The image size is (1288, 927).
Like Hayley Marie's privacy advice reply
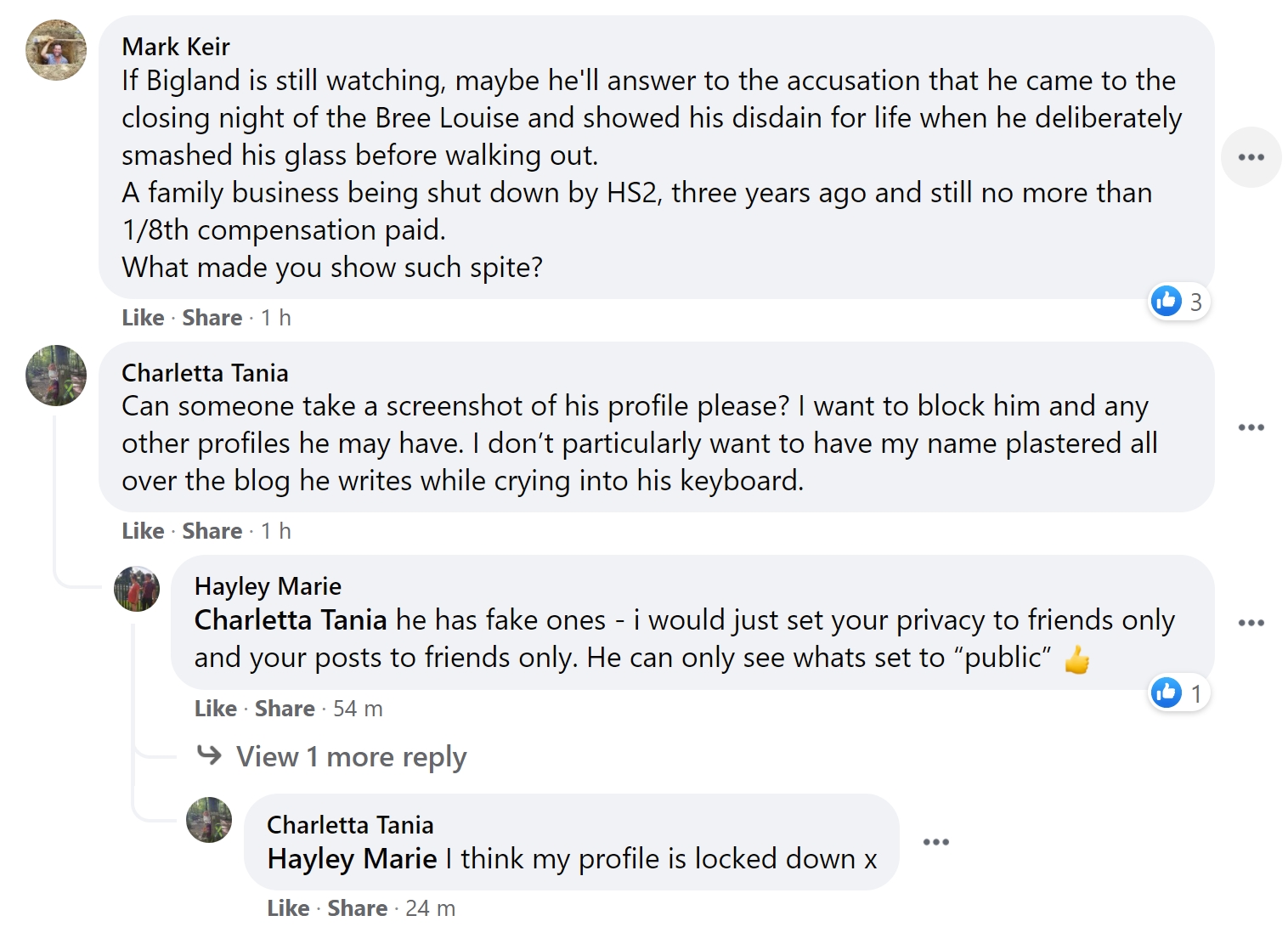tap(215, 709)
